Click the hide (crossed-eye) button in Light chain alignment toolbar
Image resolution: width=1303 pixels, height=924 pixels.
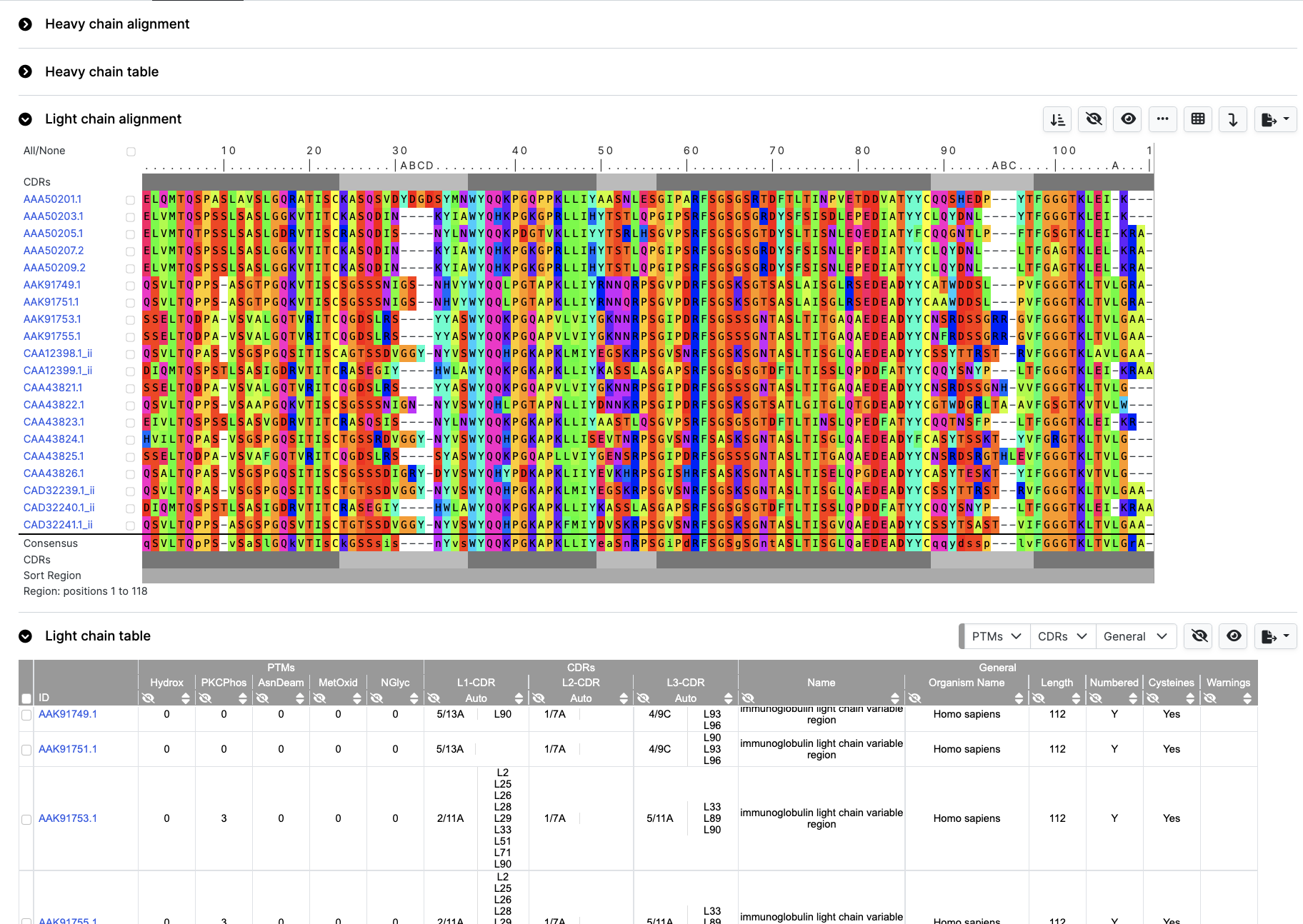(1093, 119)
